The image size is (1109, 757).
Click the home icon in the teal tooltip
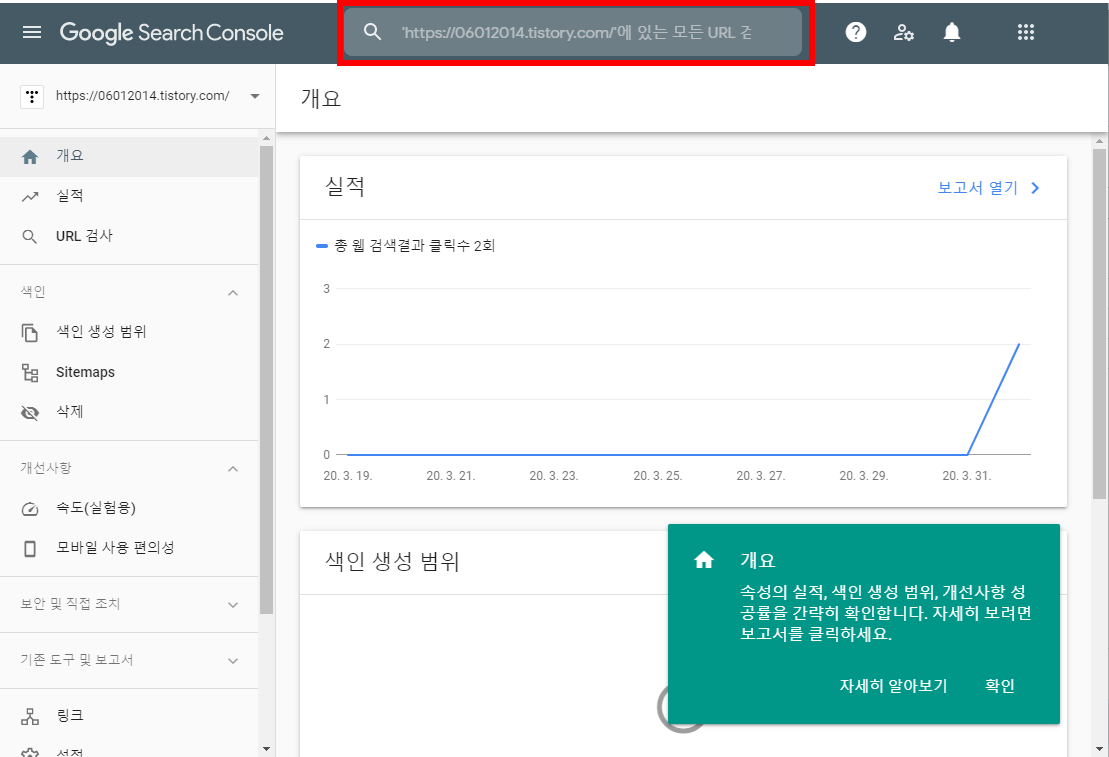(704, 560)
